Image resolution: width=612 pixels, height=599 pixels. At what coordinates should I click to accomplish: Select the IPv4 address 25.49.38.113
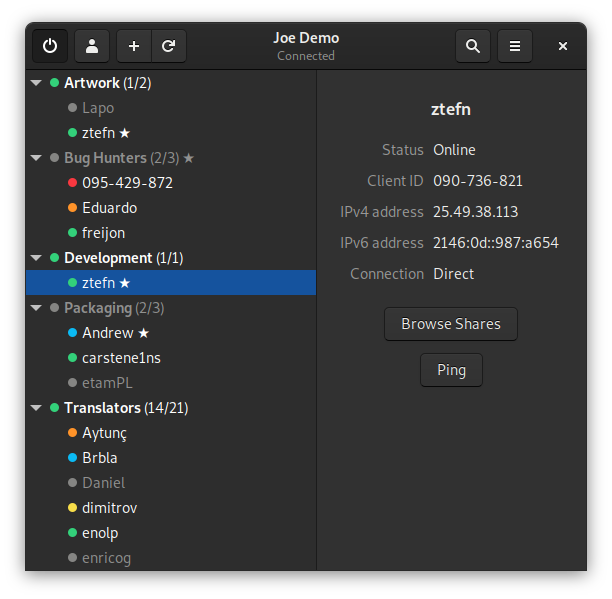point(475,212)
